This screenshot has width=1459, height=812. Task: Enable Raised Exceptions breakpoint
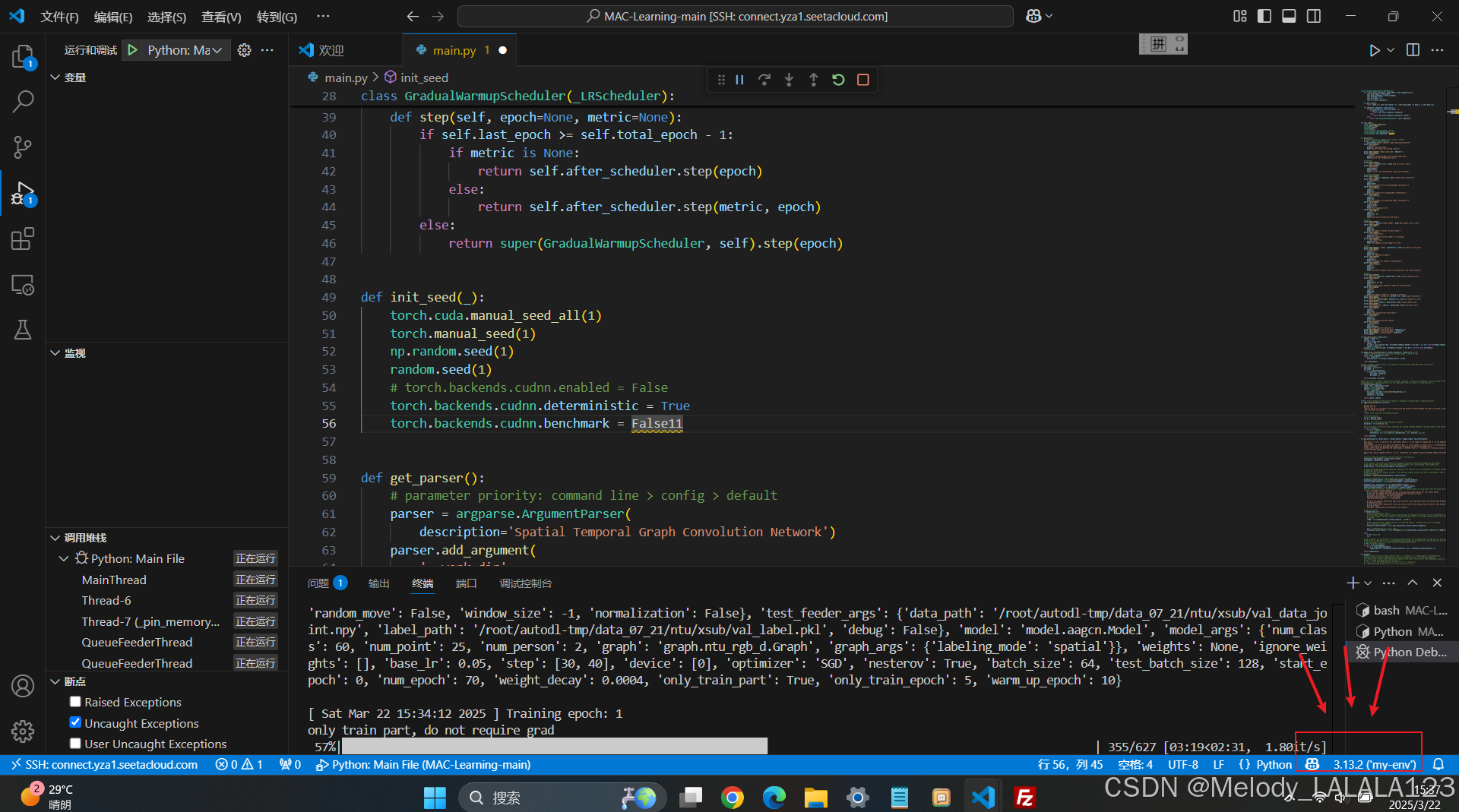75,702
